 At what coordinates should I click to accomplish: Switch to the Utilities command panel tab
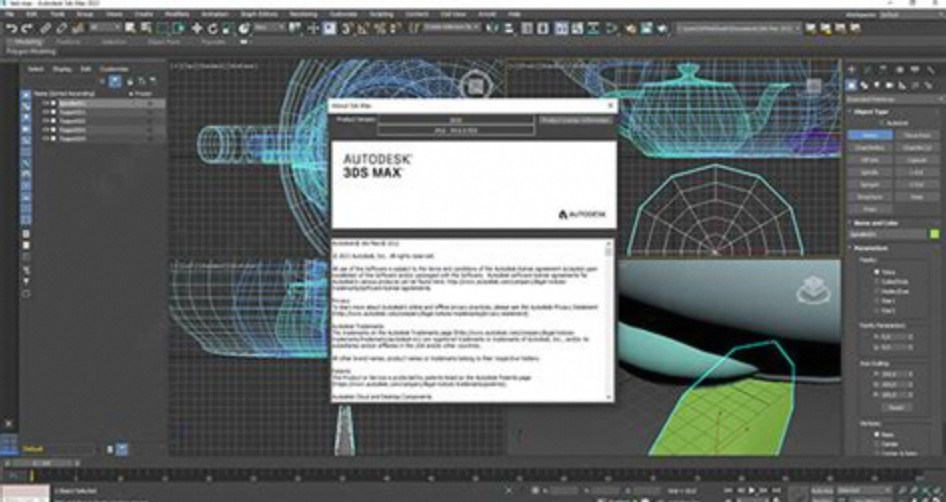click(930, 71)
